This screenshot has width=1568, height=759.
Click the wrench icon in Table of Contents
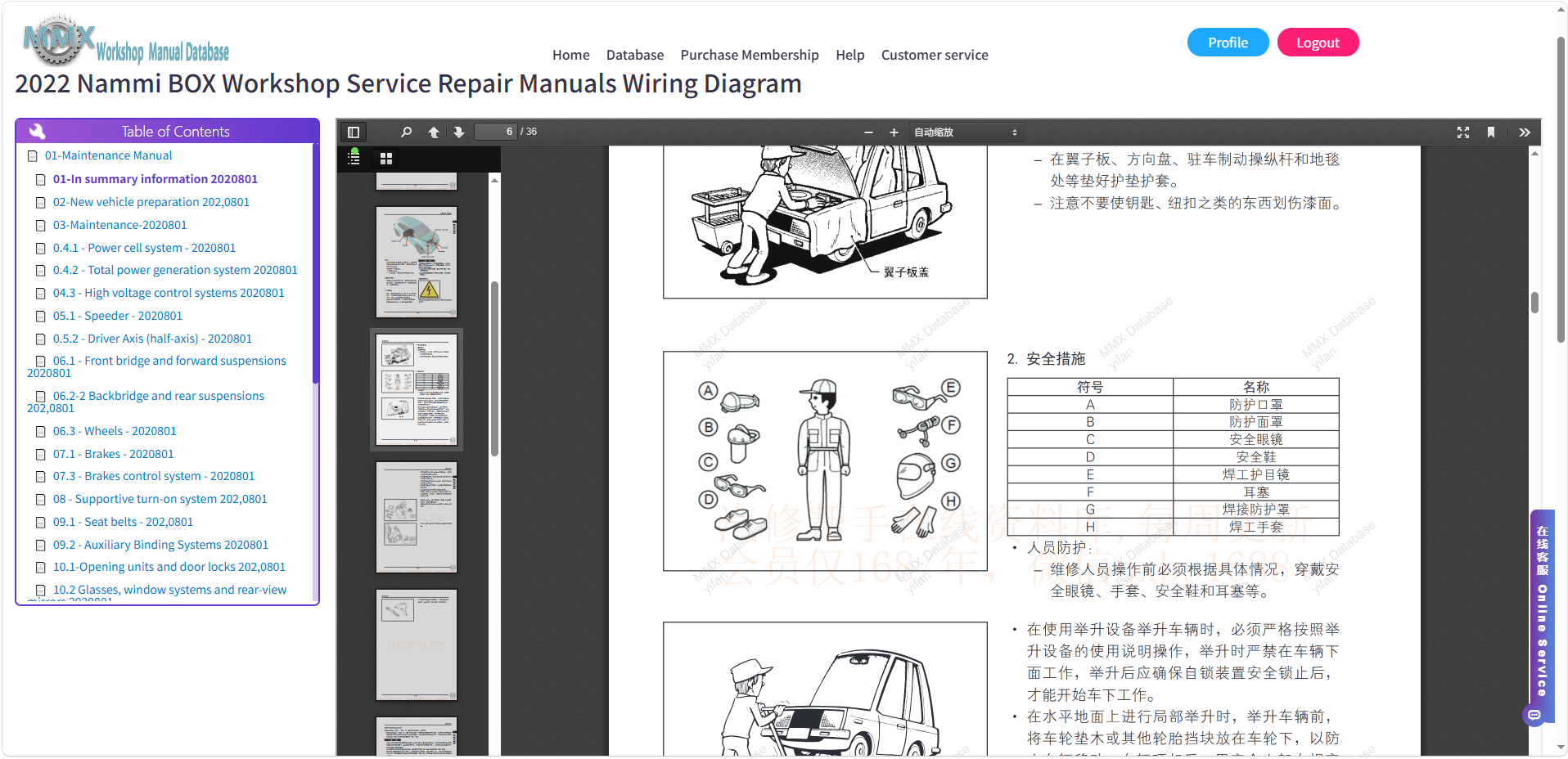coord(37,131)
